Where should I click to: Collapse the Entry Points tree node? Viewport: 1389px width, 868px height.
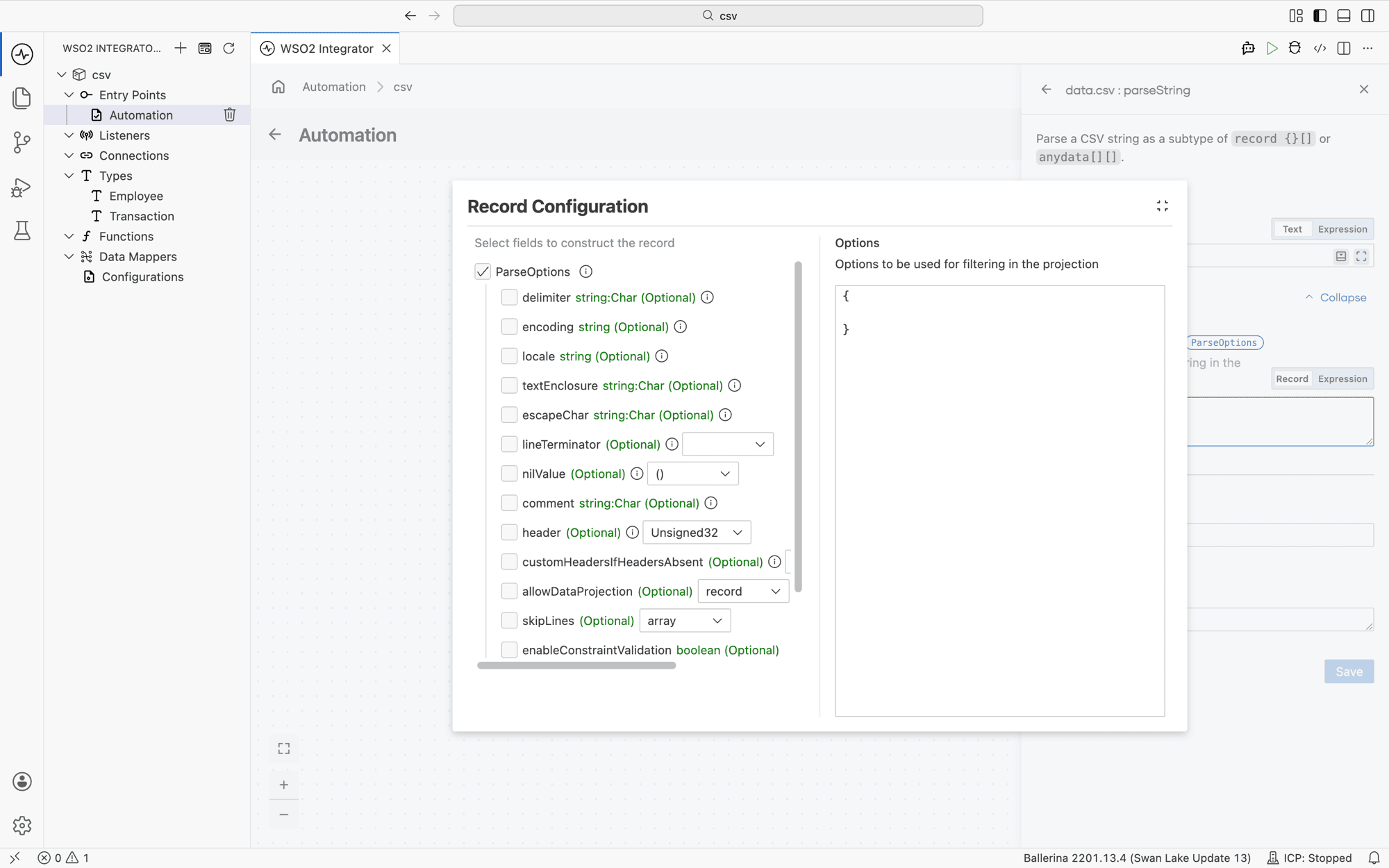point(69,94)
